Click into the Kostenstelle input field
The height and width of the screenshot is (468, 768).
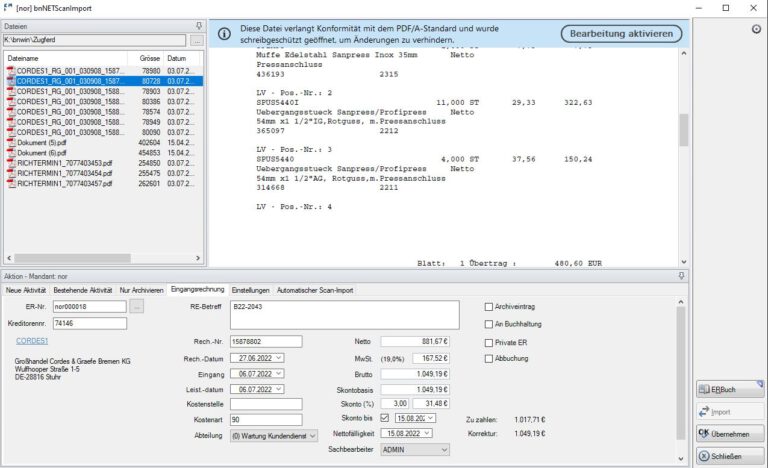pos(258,403)
